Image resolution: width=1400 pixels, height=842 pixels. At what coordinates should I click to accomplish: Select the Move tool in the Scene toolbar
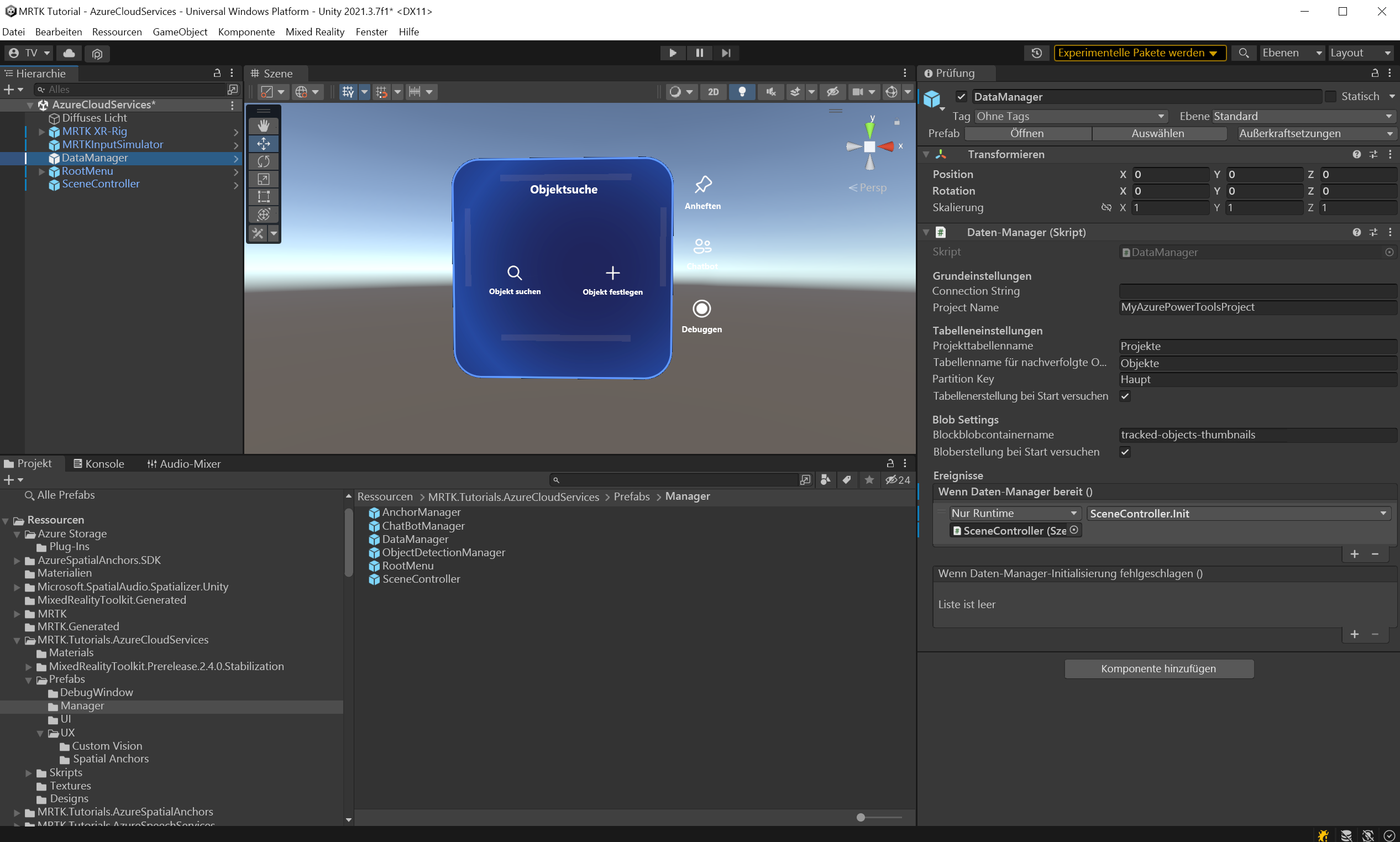click(263, 144)
